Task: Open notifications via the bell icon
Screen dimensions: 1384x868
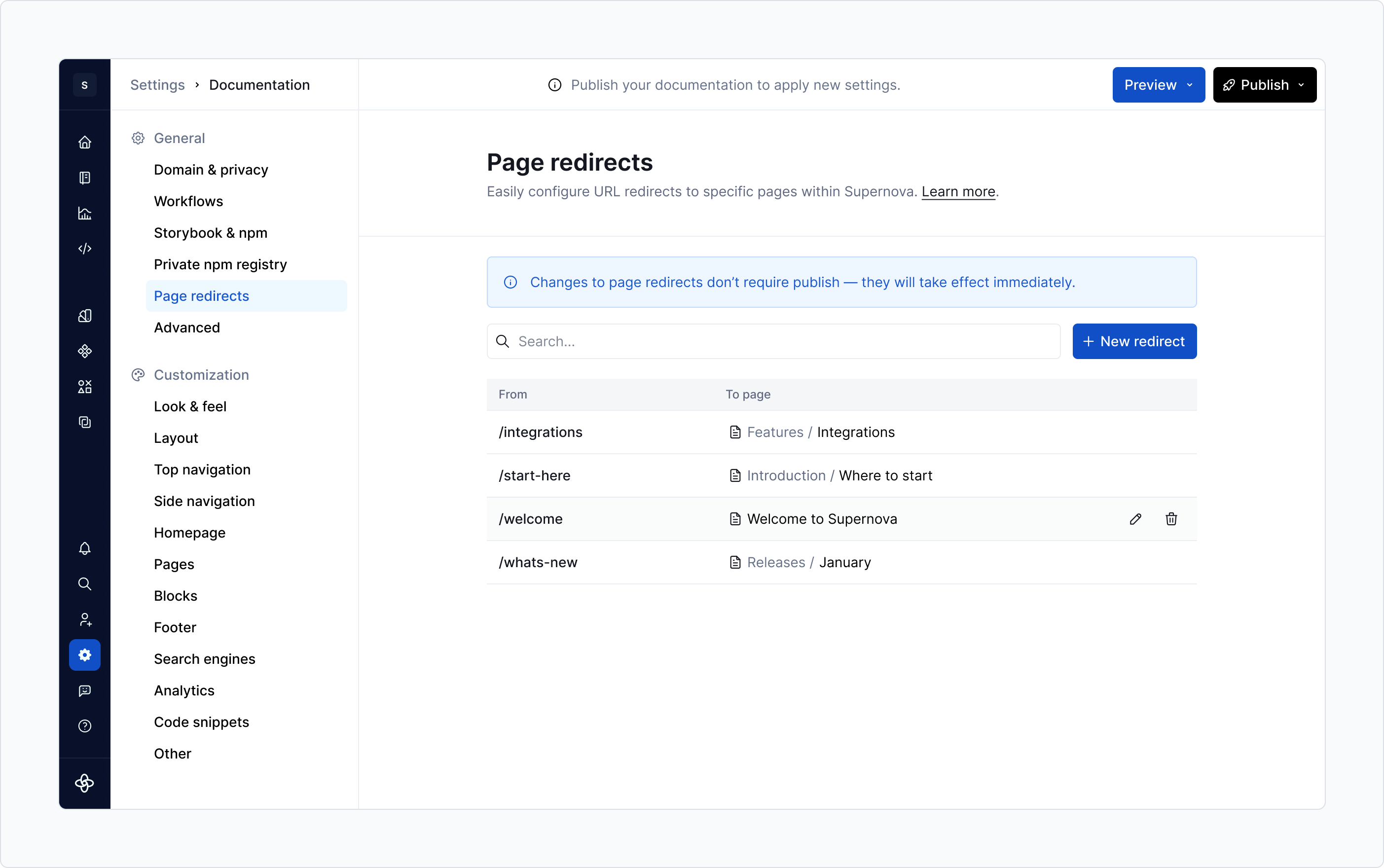Action: (85, 549)
